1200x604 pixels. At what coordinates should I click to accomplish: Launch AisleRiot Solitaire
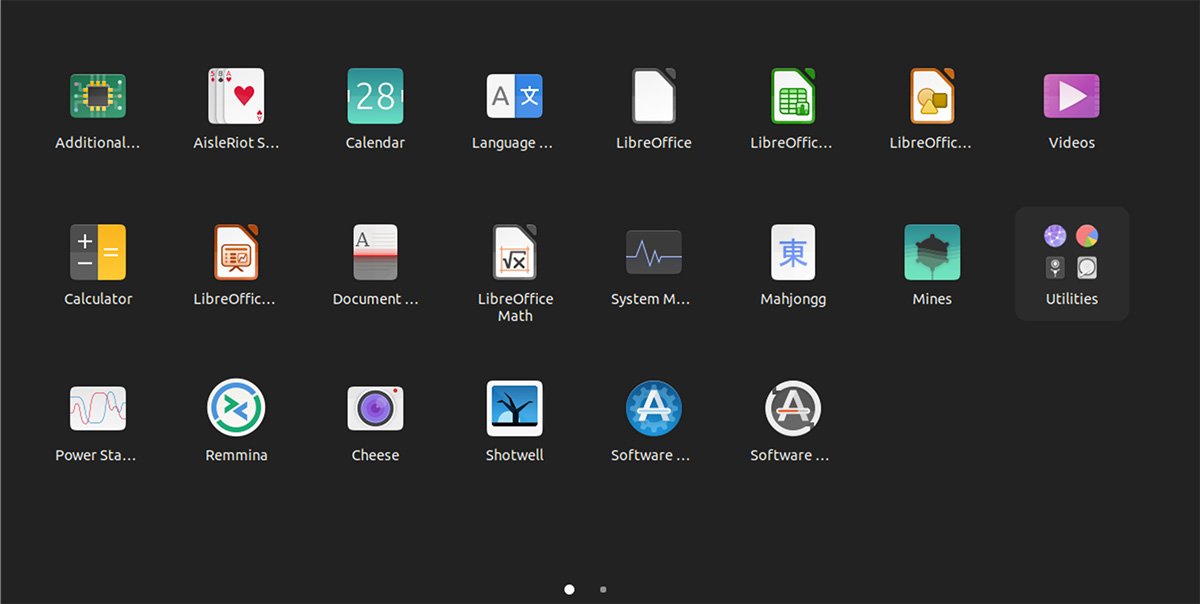pyautogui.click(x=236, y=97)
